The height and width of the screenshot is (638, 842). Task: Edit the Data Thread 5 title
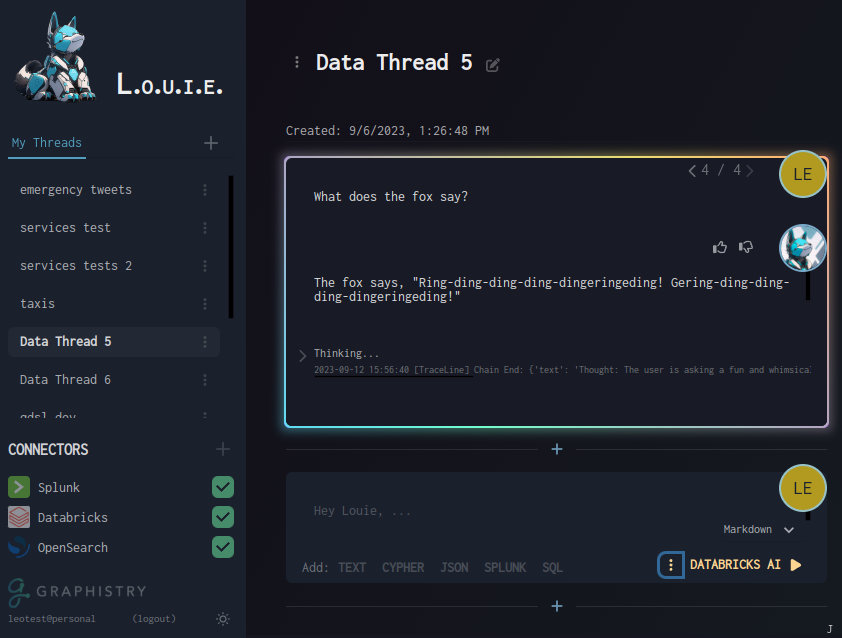coord(492,65)
